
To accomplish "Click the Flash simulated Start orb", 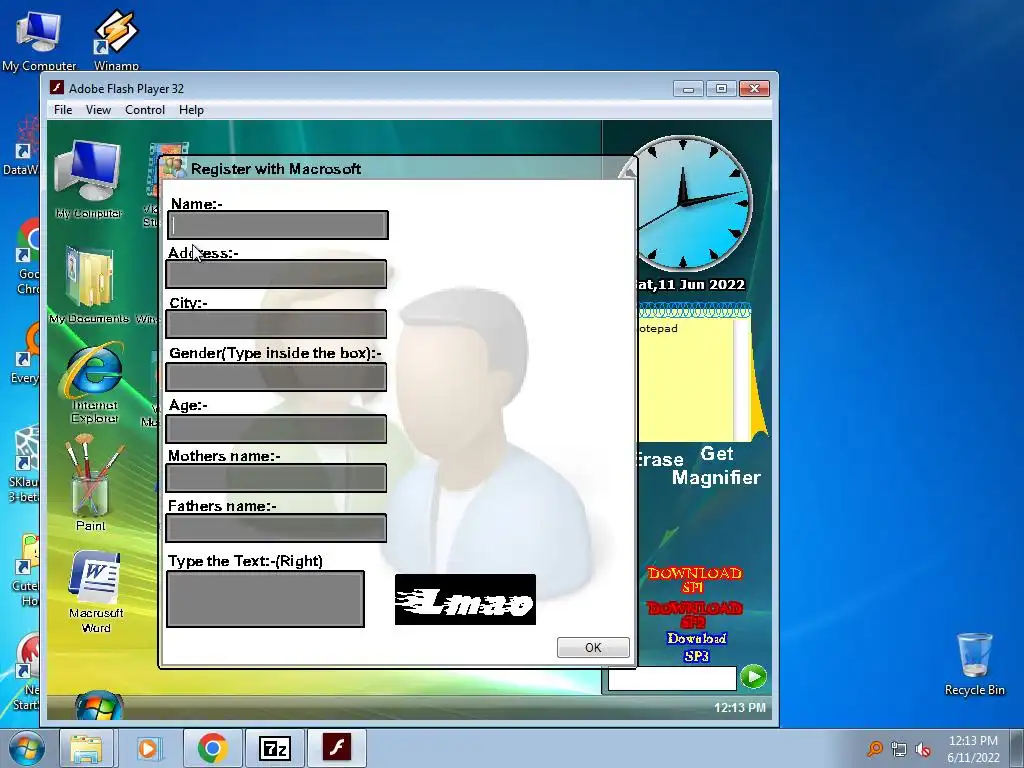I will (99, 705).
